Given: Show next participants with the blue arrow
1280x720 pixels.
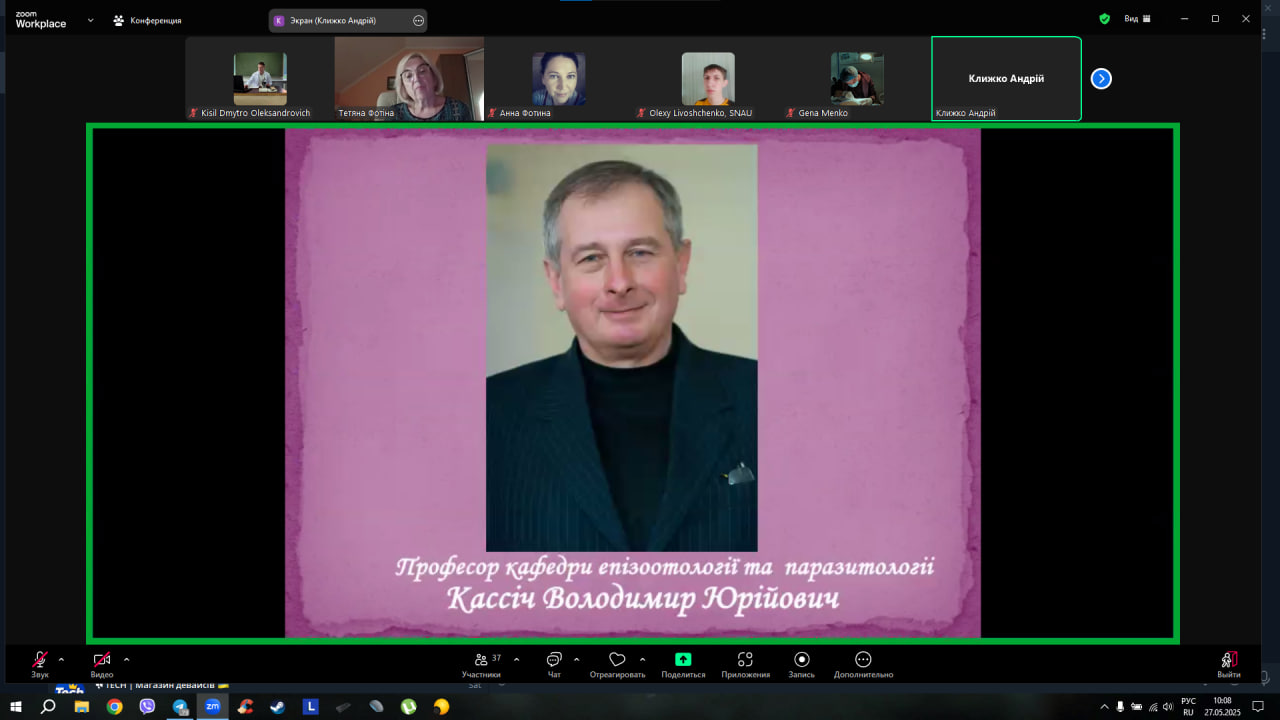Looking at the screenshot, I should click(x=1101, y=78).
